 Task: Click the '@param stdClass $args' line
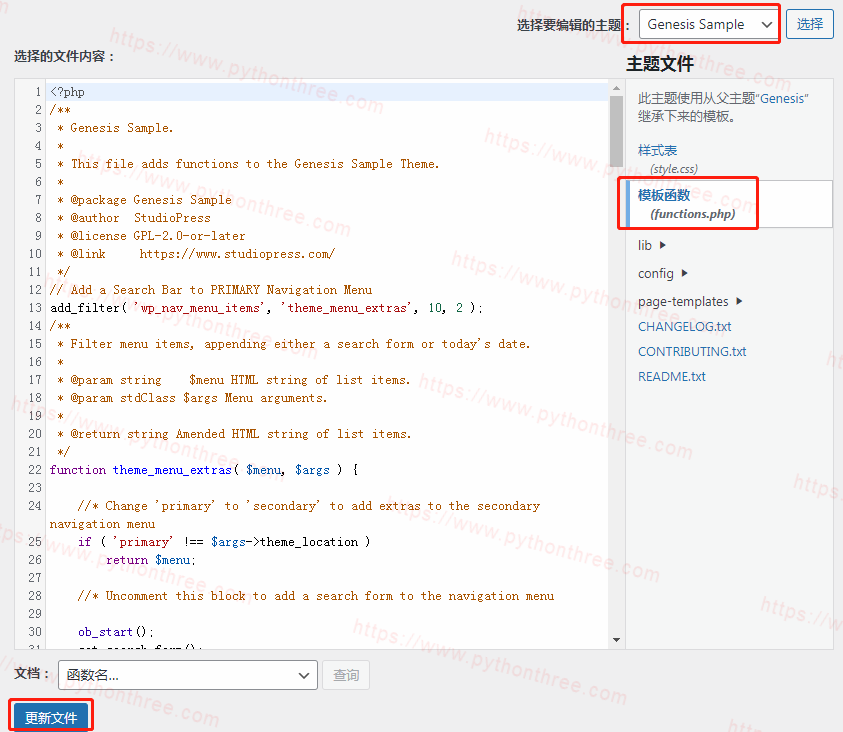pyautogui.click(x=192, y=398)
